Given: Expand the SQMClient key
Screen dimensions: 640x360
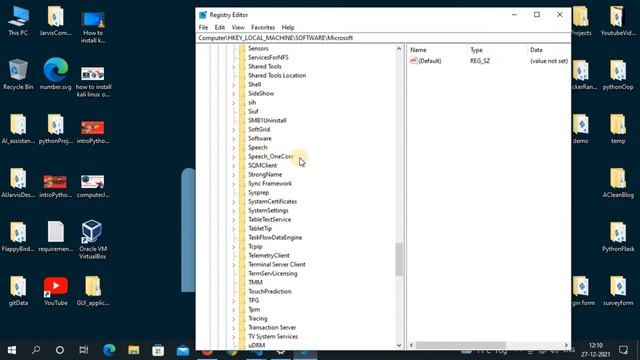Looking at the screenshot, I should (234, 166).
